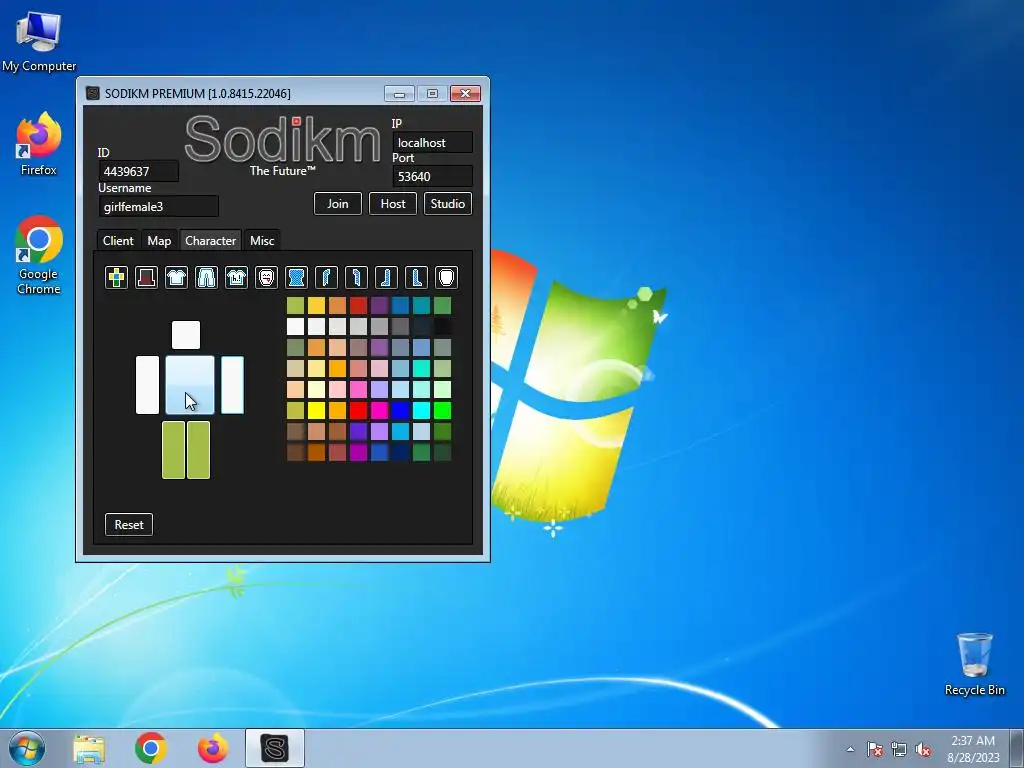1024x768 pixels.
Task: Select the plain shirt icon
Action: (176, 278)
